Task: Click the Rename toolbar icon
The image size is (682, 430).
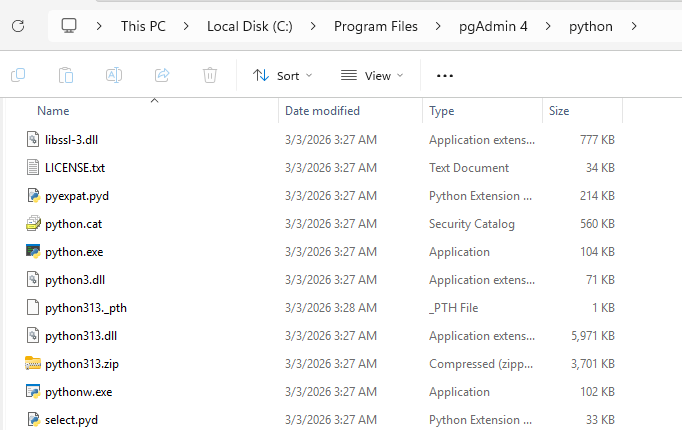Action: (x=114, y=75)
